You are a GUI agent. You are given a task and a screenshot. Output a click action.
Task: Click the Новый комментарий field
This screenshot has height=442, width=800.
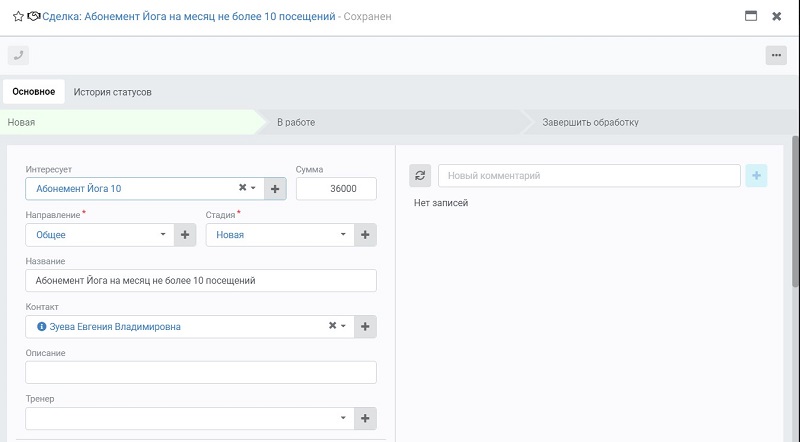coord(589,176)
